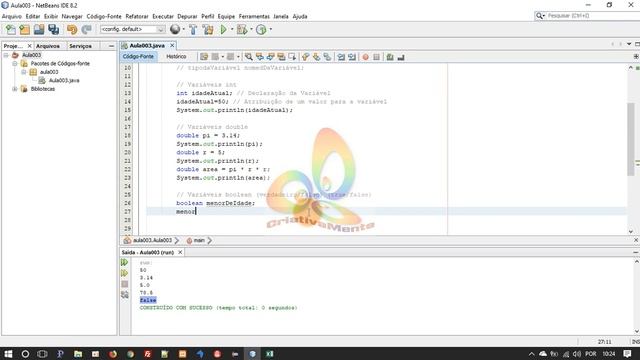
Task: Open the config. default dropdown
Action: tap(133, 29)
